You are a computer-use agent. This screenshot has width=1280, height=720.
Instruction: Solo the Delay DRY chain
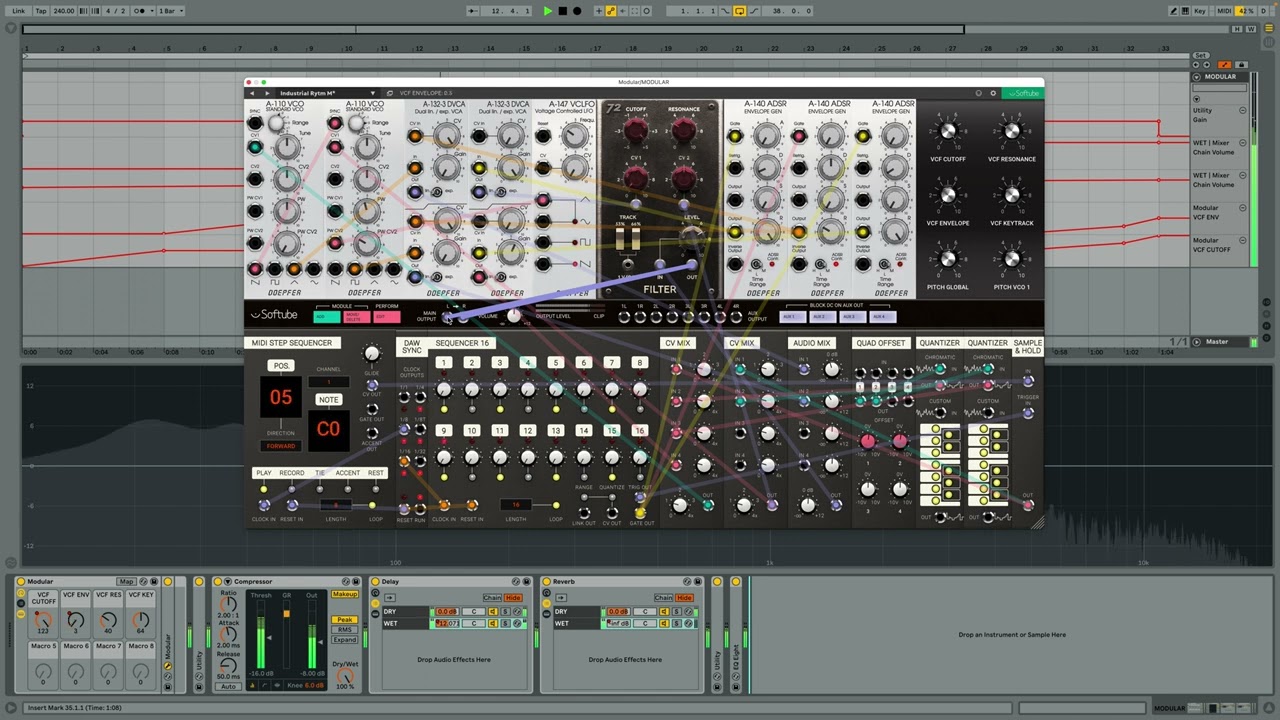point(507,611)
